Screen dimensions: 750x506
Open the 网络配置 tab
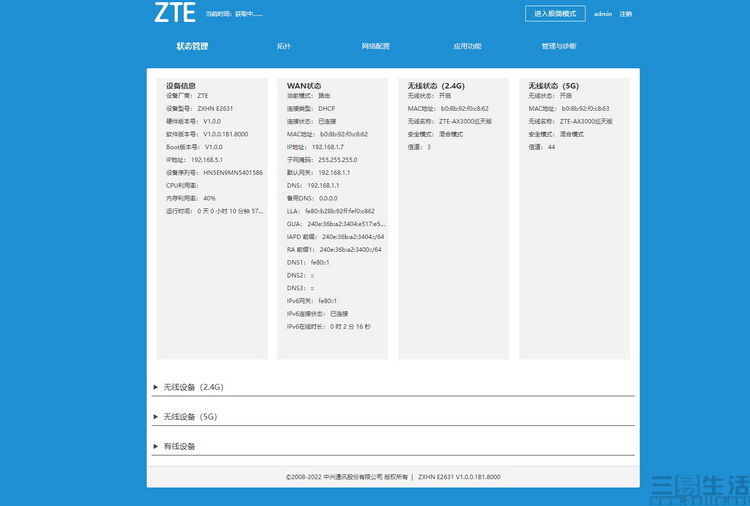click(375, 46)
